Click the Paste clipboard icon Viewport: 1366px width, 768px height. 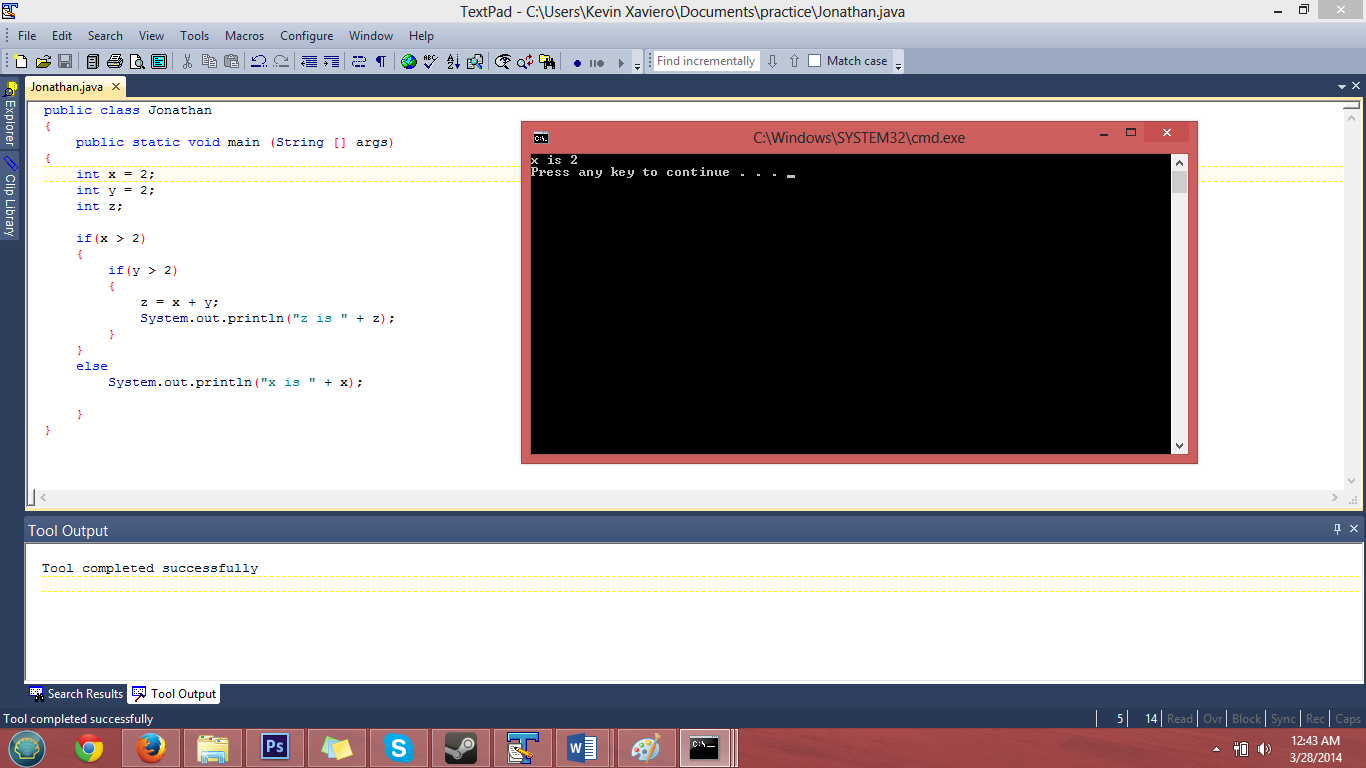click(x=231, y=62)
